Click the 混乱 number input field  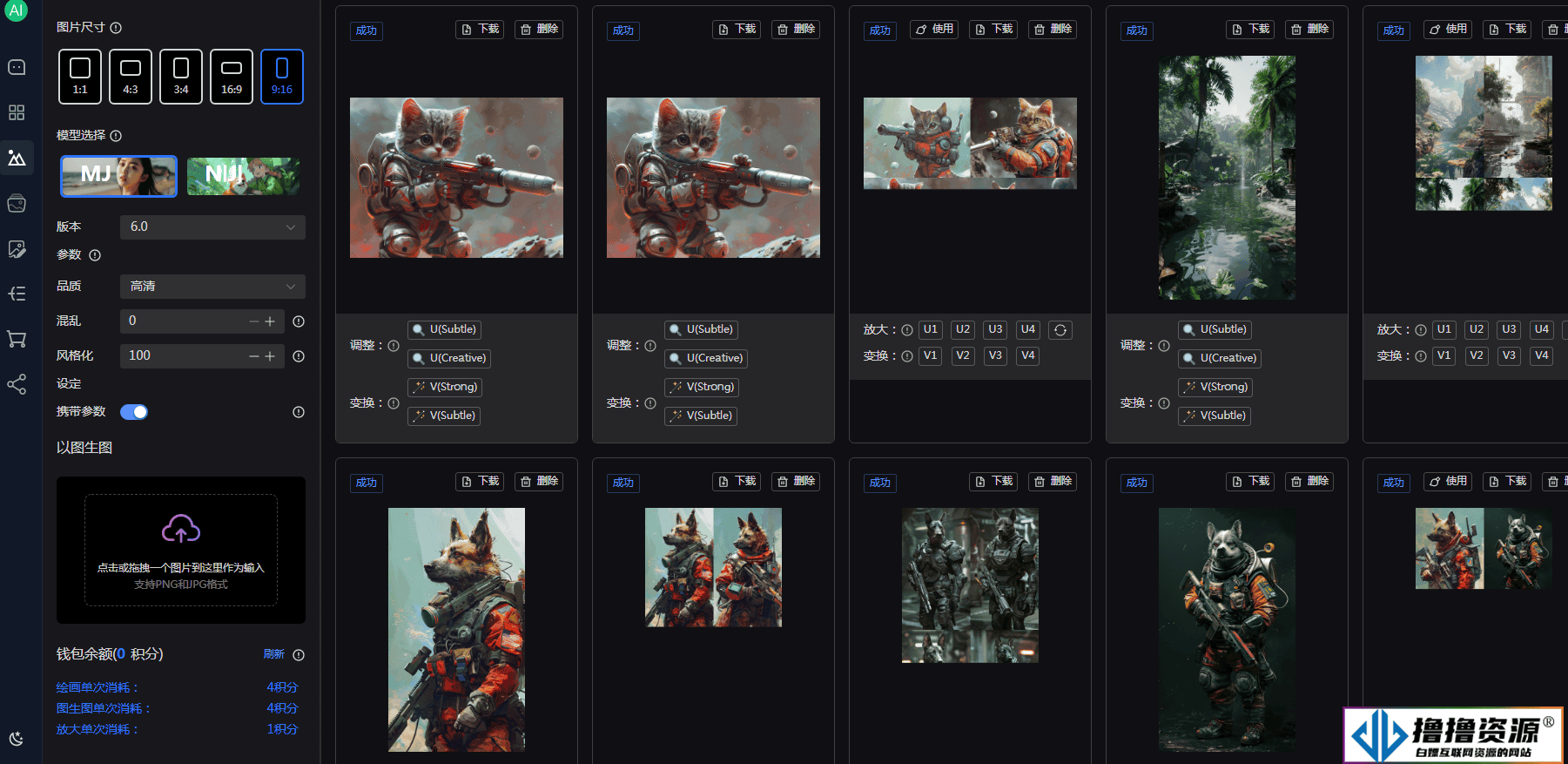click(x=202, y=321)
